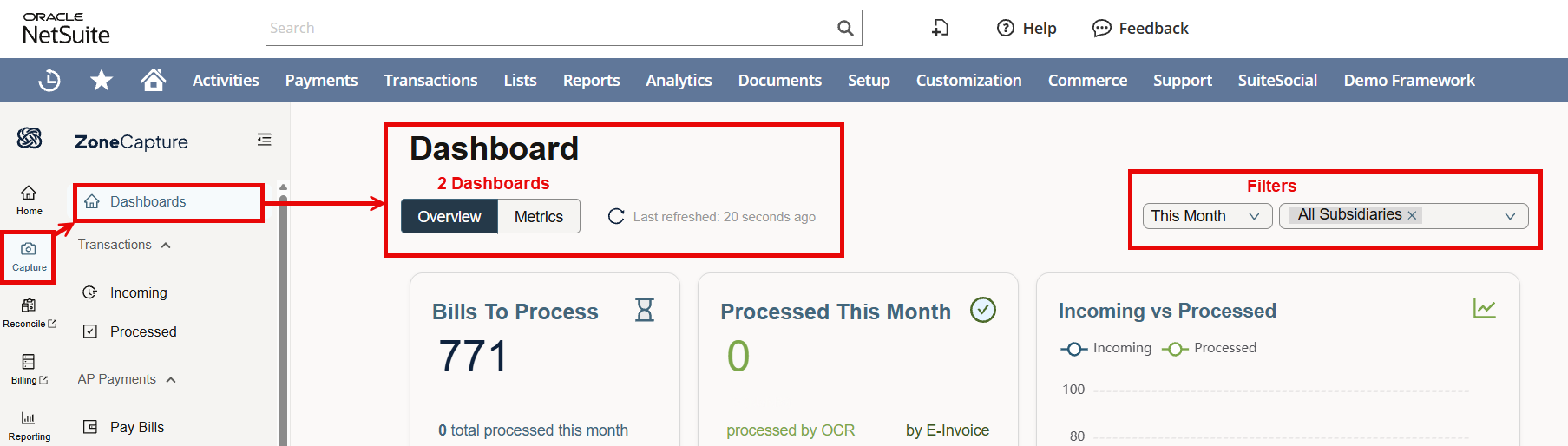Open the Demo Framework menu
This screenshot has width=1568, height=446.
(1409, 80)
